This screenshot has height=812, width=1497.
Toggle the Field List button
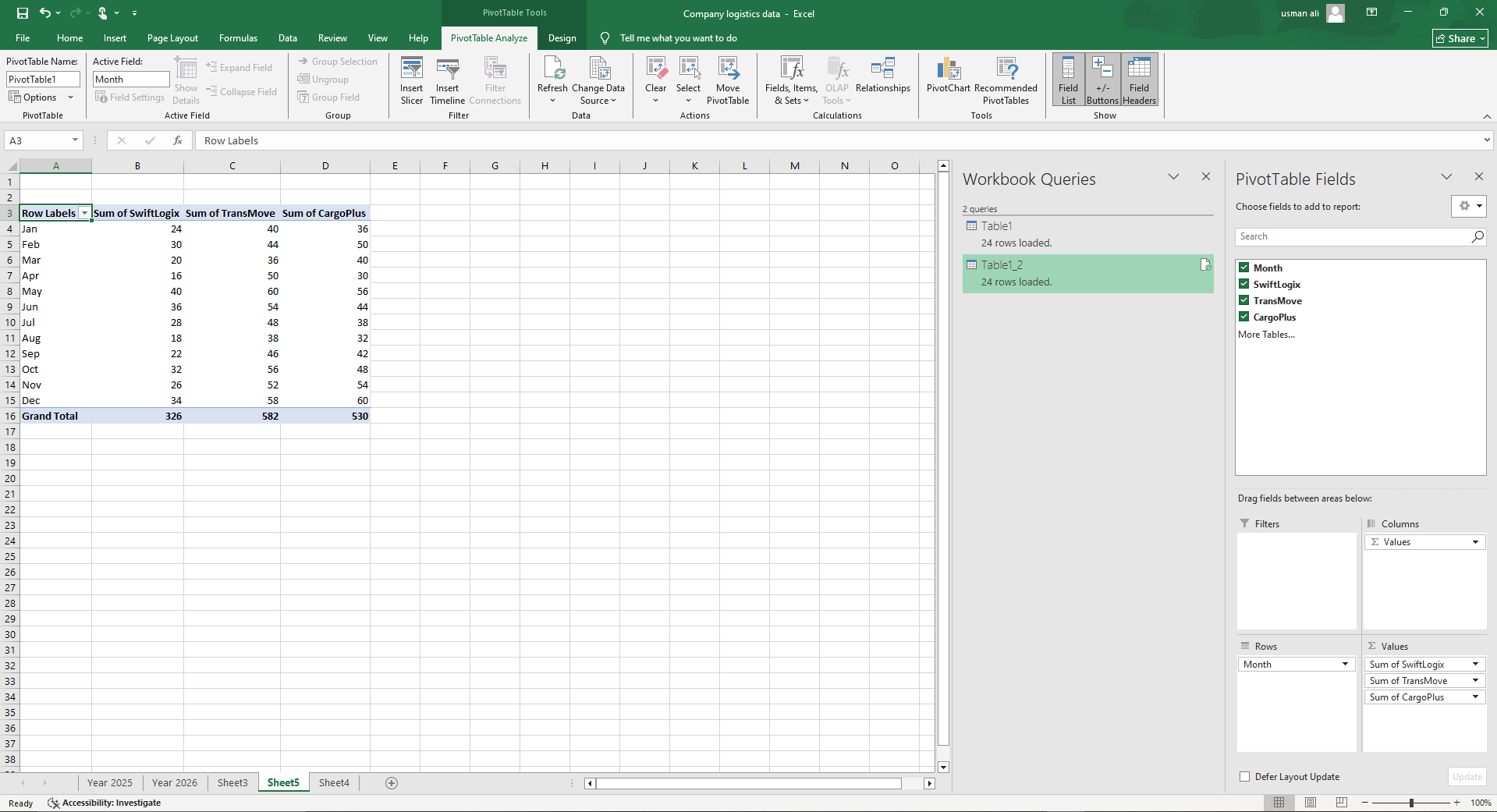tap(1068, 80)
